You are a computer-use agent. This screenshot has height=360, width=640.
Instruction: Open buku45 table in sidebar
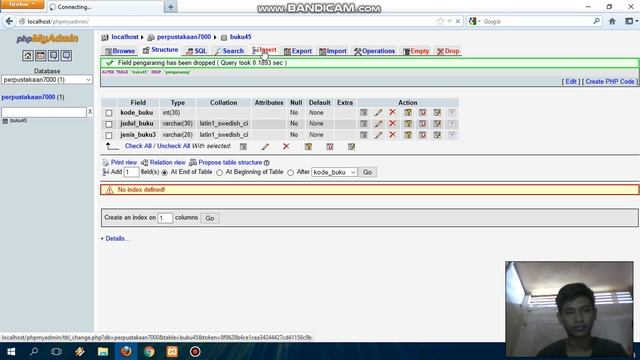tap(18, 121)
